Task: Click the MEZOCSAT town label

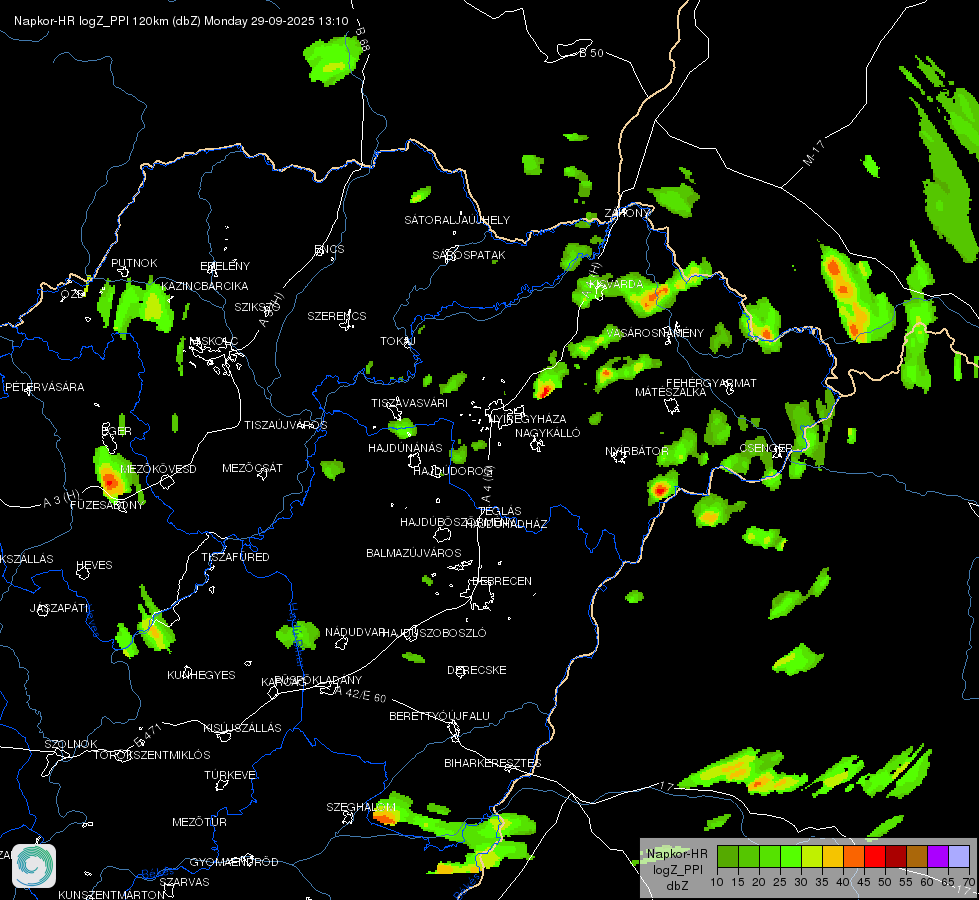Action: (252, 468)
